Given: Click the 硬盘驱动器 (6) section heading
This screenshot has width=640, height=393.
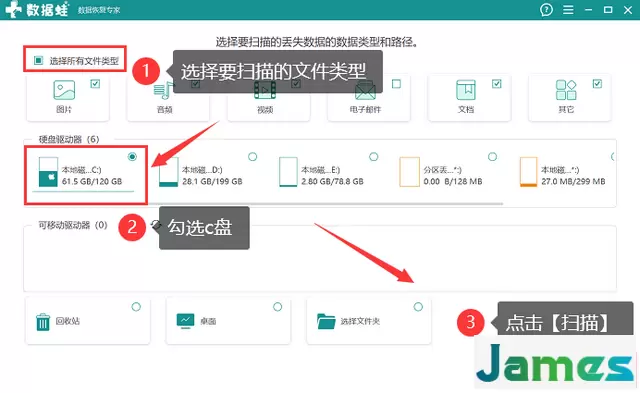Looking at the screenshot, I should pyautogui.click(x=69, y=139).
